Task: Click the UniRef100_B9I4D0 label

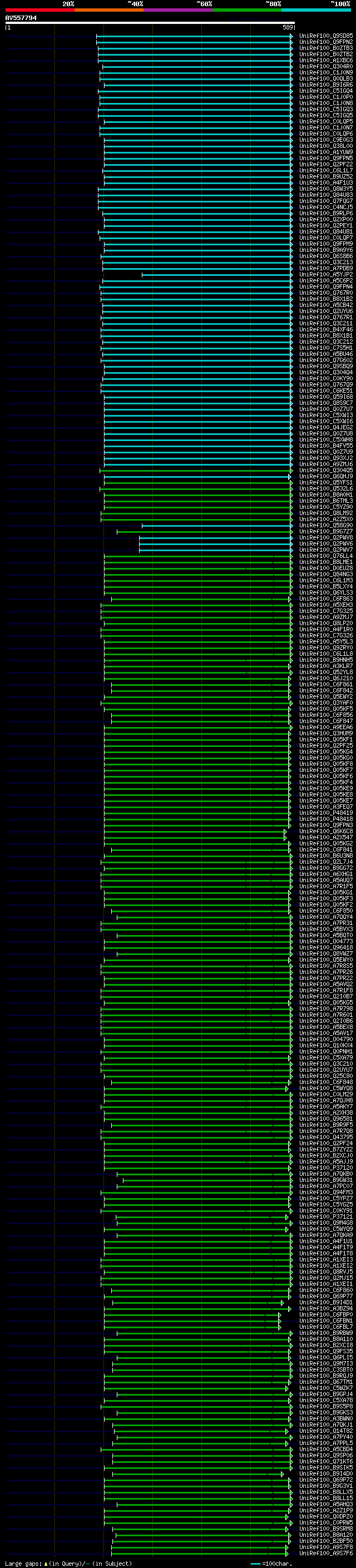Action: click(x=326, y=1473)
